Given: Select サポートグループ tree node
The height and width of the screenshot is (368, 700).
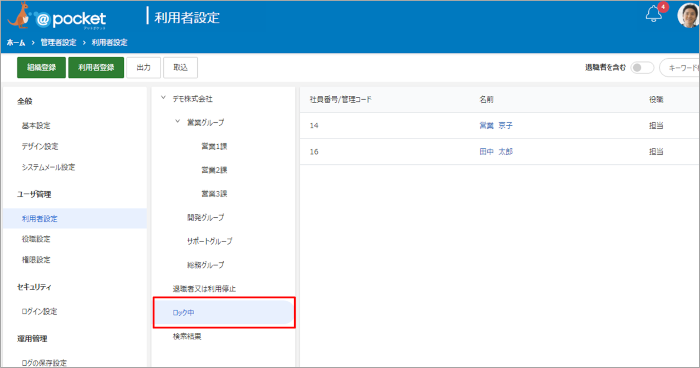Looking at the screenshot, I should click(209, 241).
